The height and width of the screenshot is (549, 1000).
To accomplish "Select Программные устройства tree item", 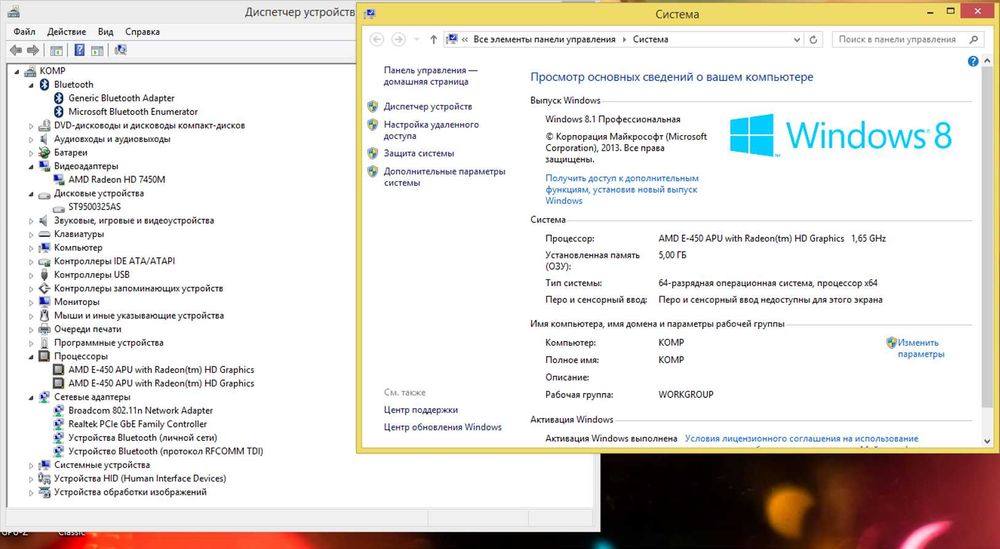I will pos(108,343).
